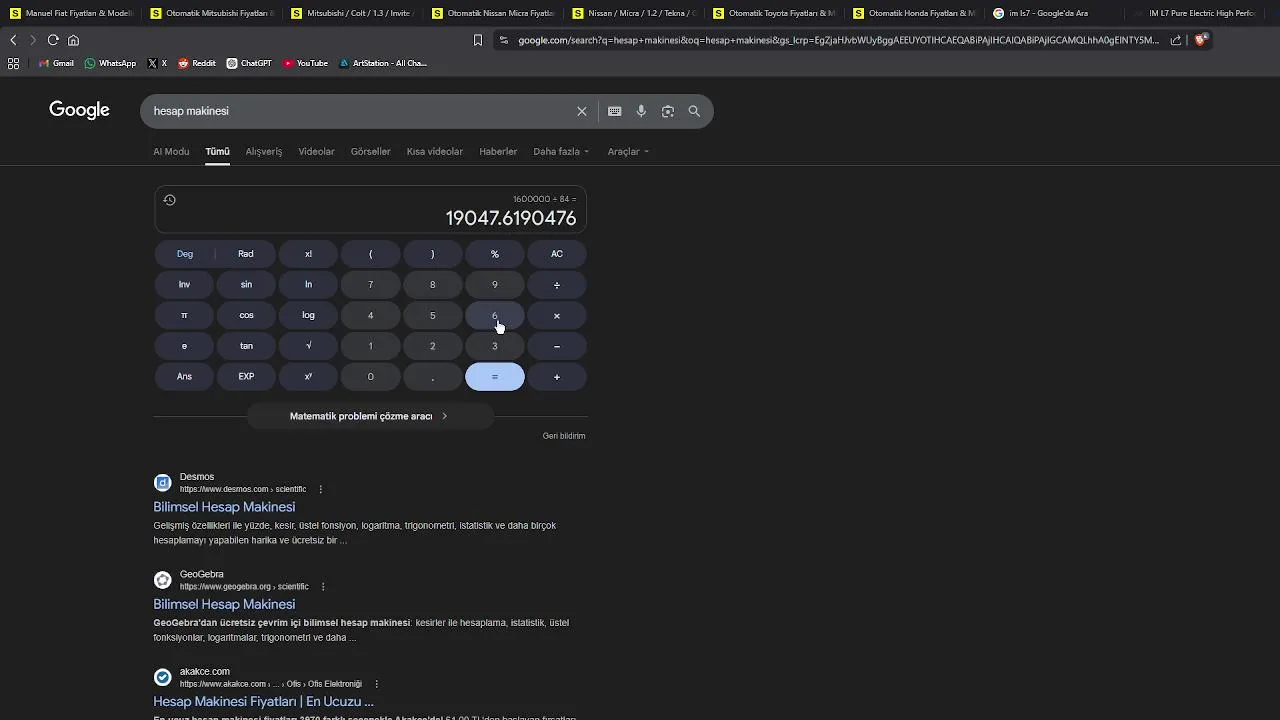
Task: Switch to Otomatik Honda Fiyatları browser tab
Action: 913,13
